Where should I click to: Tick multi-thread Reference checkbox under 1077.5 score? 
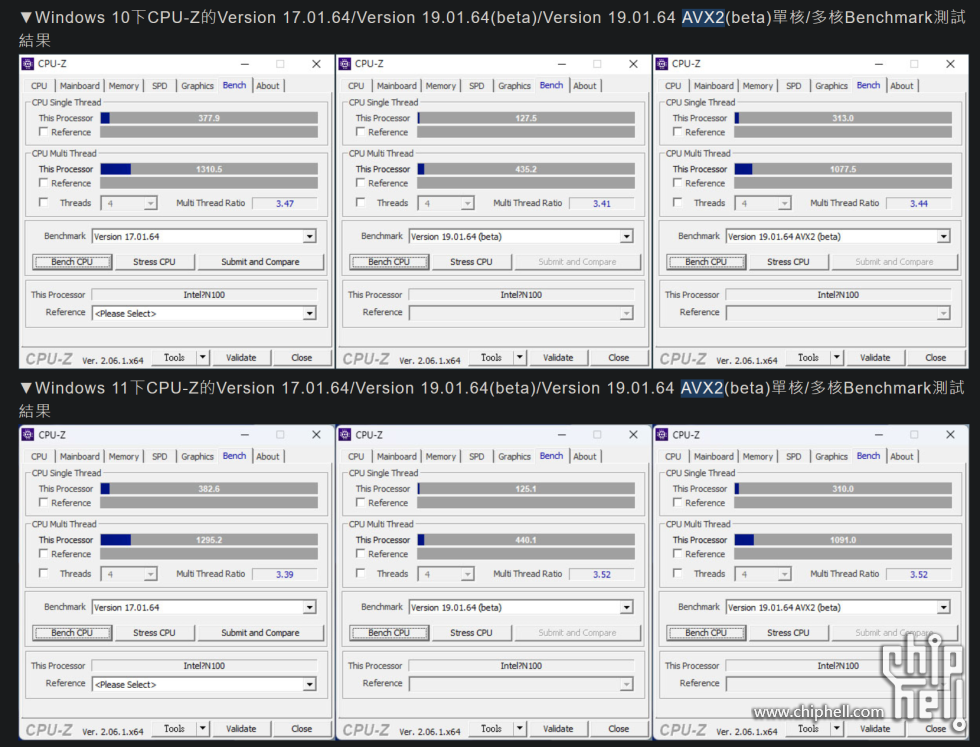(x=678, y=183)
